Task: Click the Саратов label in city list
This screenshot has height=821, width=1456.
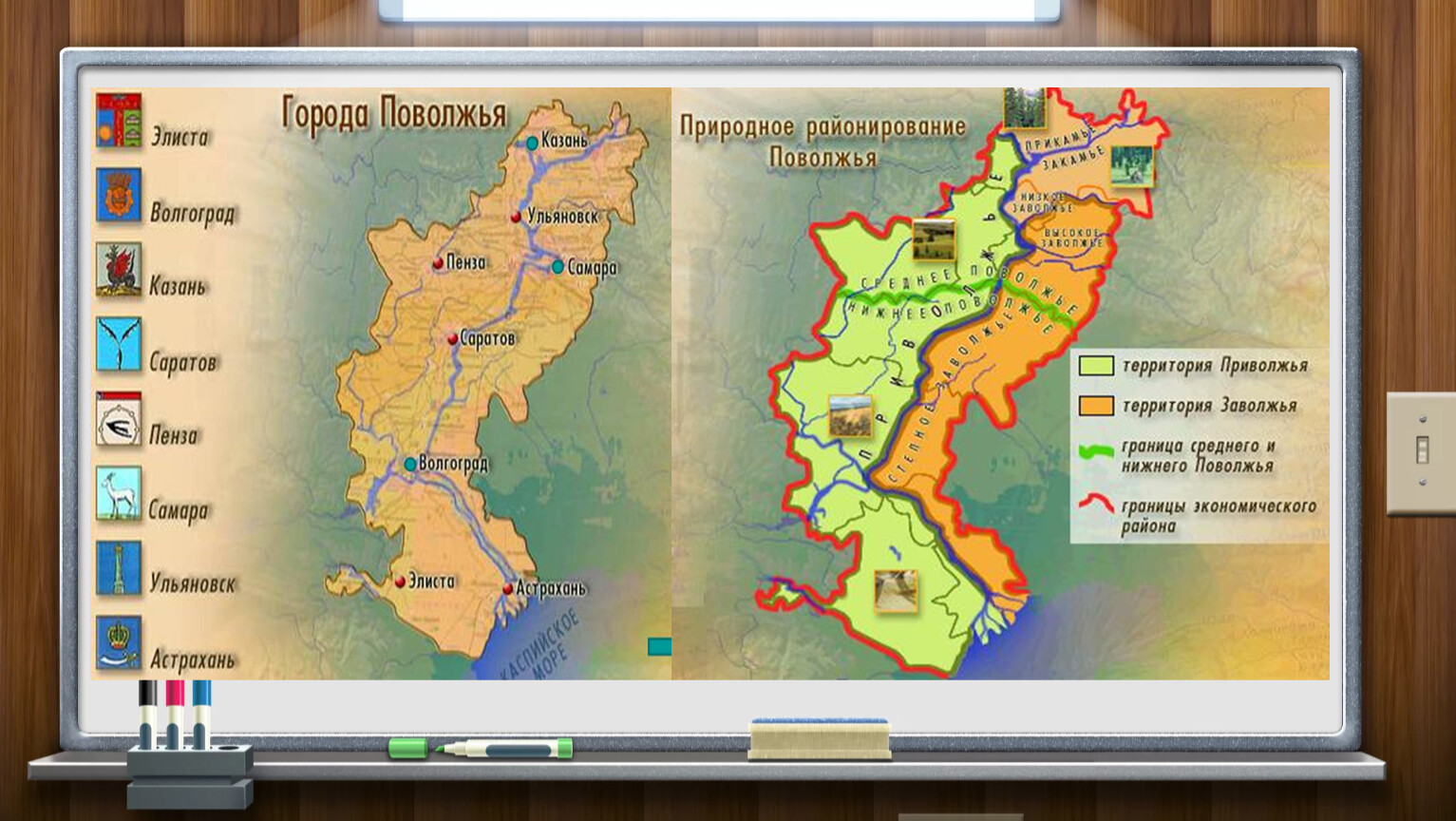Action: pyautogui.click(x=183, y=362)
